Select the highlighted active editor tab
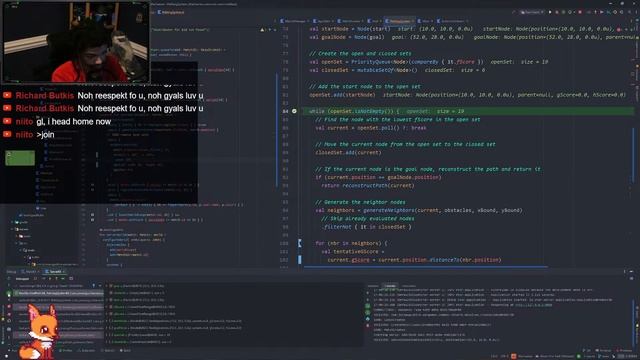The width and height of the screenshot is (640, 360). (x=399, y=21)
